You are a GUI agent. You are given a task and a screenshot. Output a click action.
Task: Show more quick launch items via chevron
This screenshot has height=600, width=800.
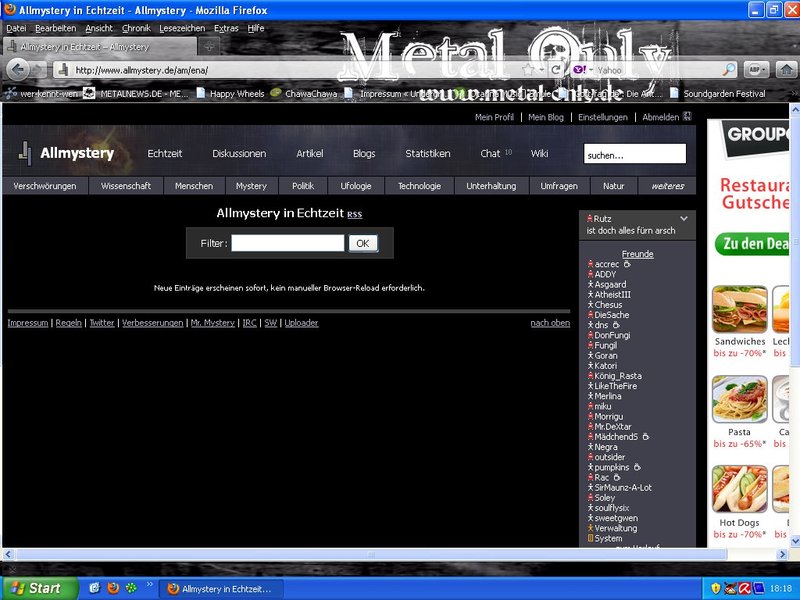pyautogui.click(x=149, y=584)
